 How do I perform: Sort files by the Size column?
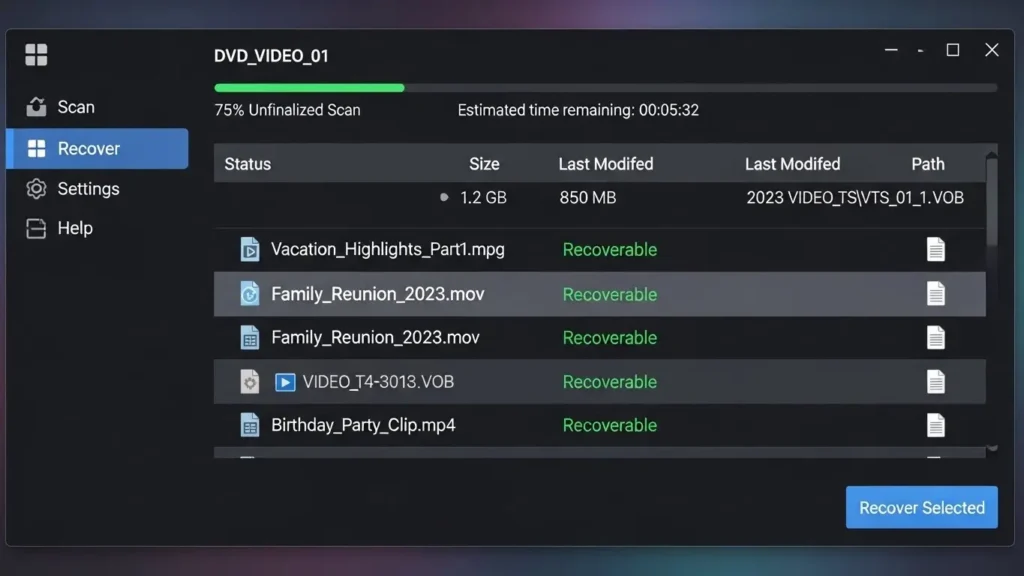pos(485,163)
